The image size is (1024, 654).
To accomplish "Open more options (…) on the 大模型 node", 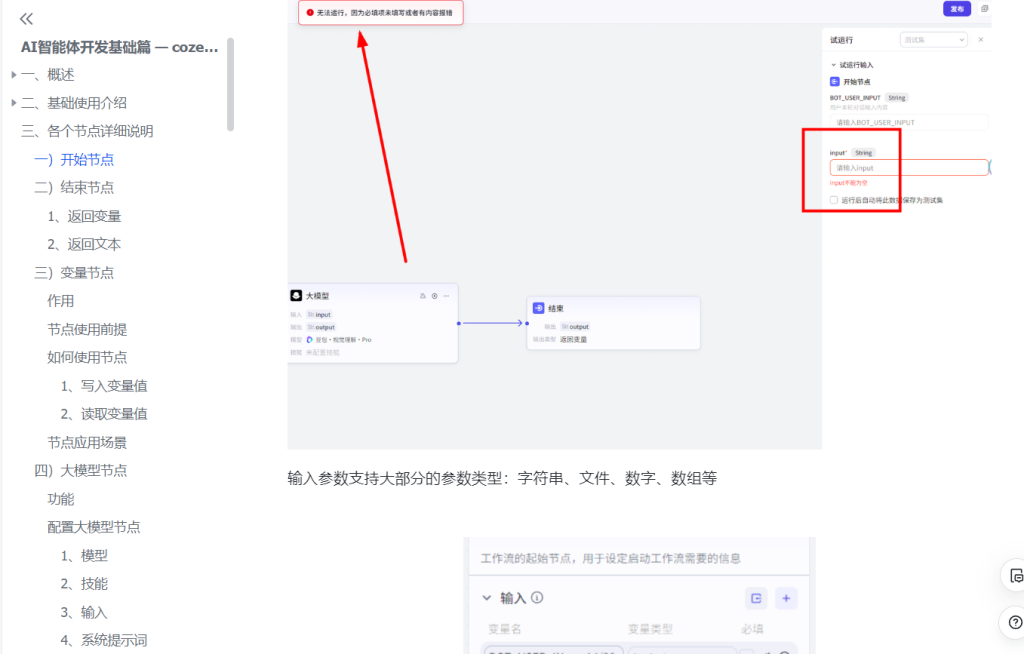I will pos(446,296).
